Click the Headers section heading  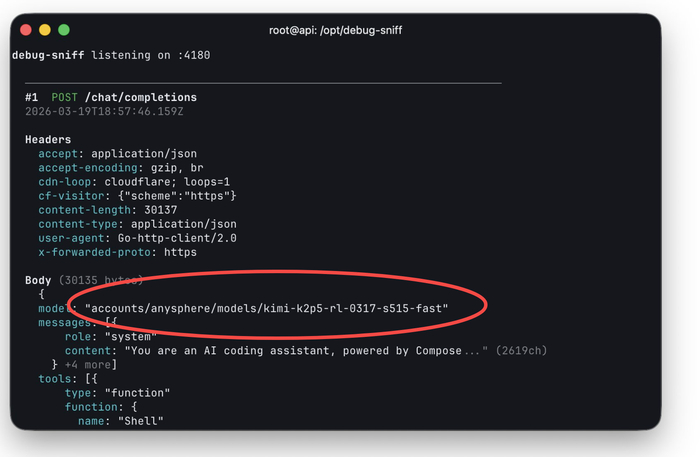coord(48,139)
